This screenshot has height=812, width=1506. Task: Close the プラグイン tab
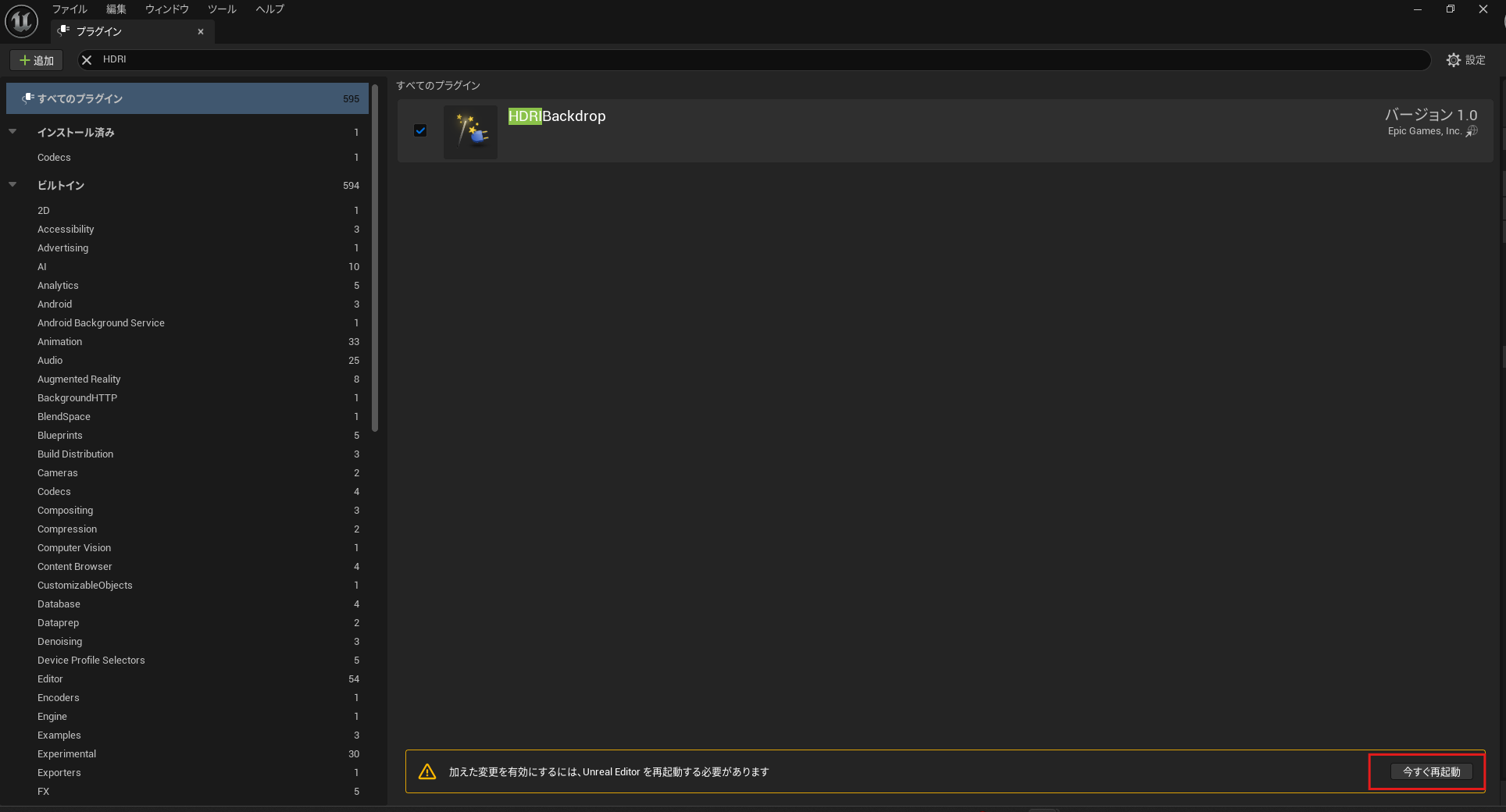tap(201, 32)
